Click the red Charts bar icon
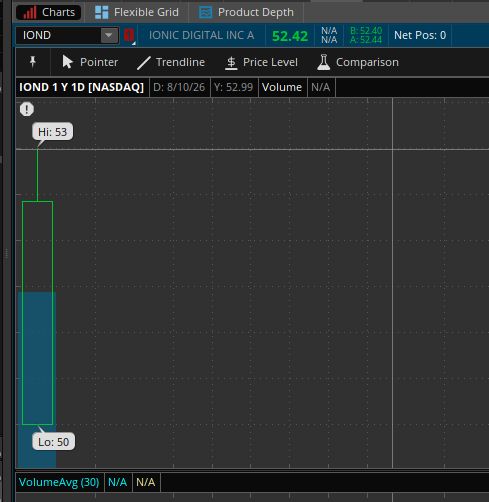This screenshot has height=502, width=489. (29, 13)
